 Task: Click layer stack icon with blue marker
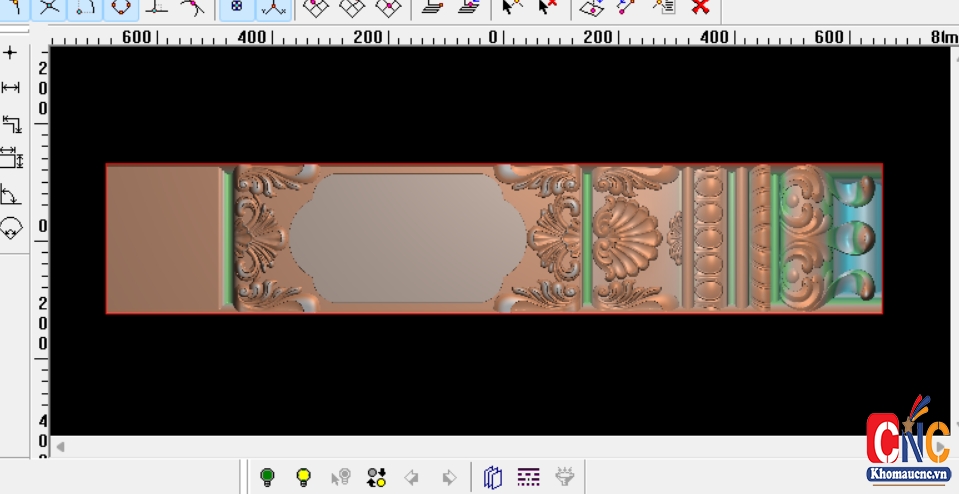468,7
